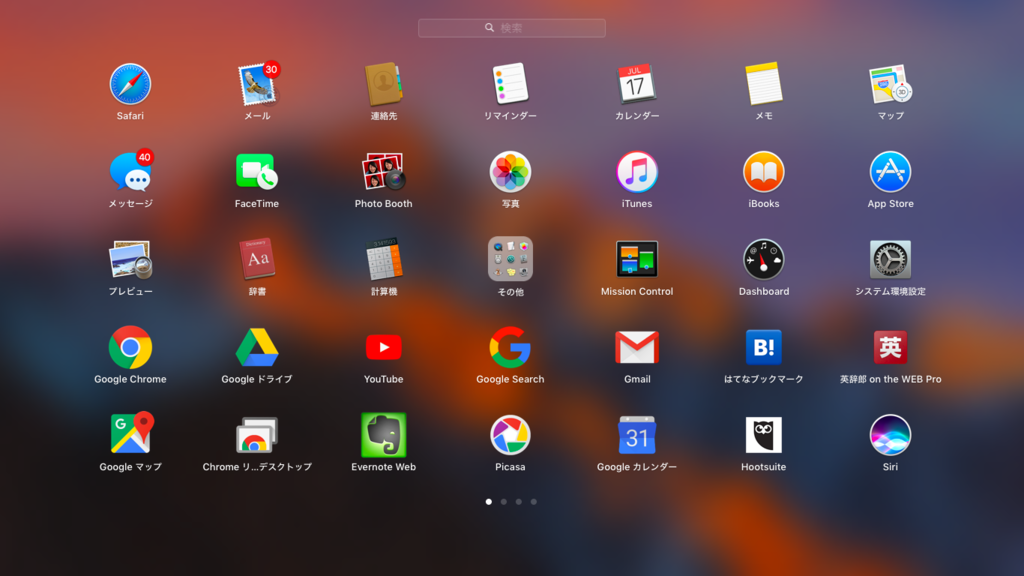Open システム環境設定 preferences

pyautogui.click(x=890, y=259)
